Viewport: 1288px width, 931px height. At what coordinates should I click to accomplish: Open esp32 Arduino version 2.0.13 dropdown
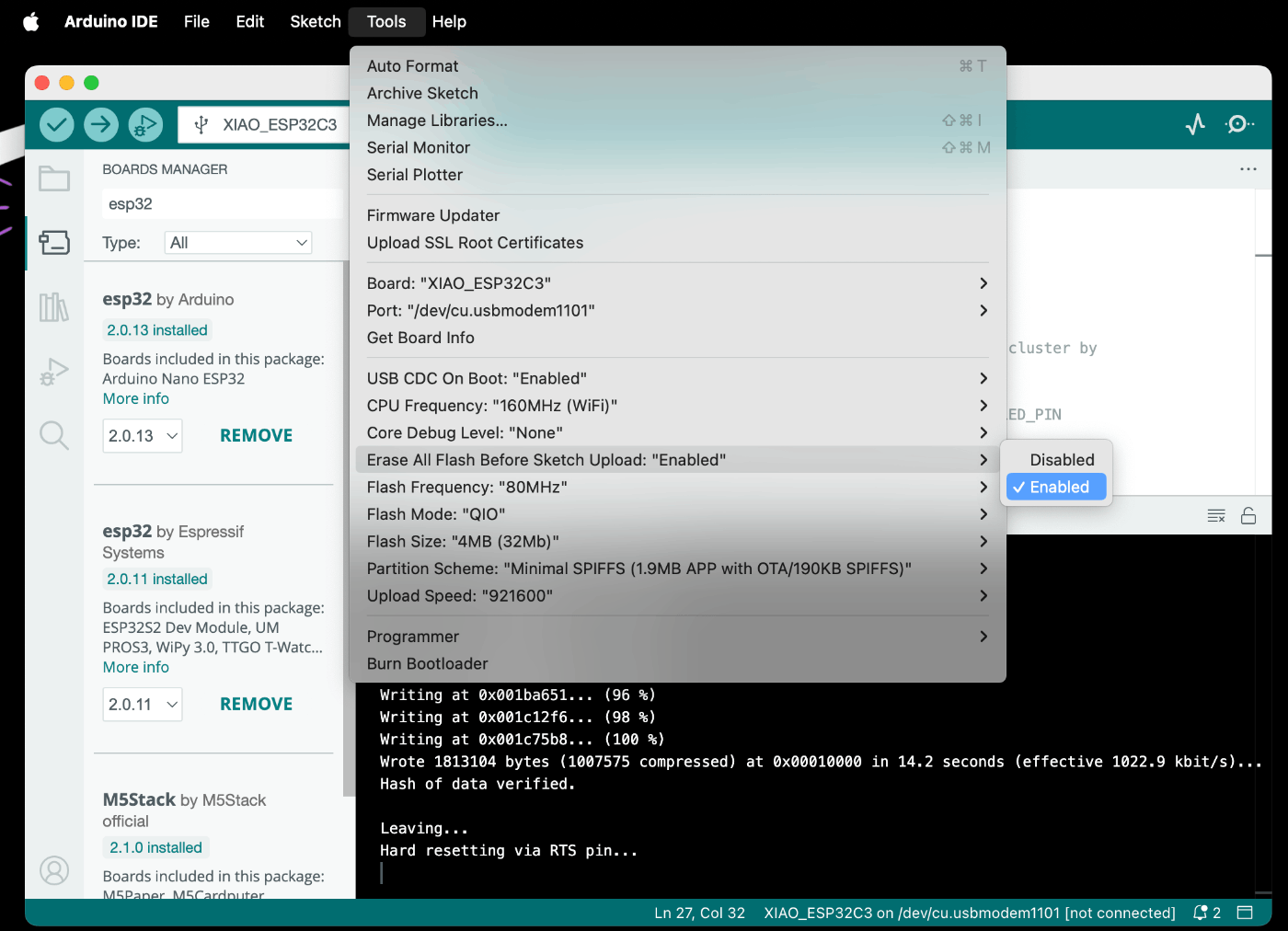click(143, 436)
